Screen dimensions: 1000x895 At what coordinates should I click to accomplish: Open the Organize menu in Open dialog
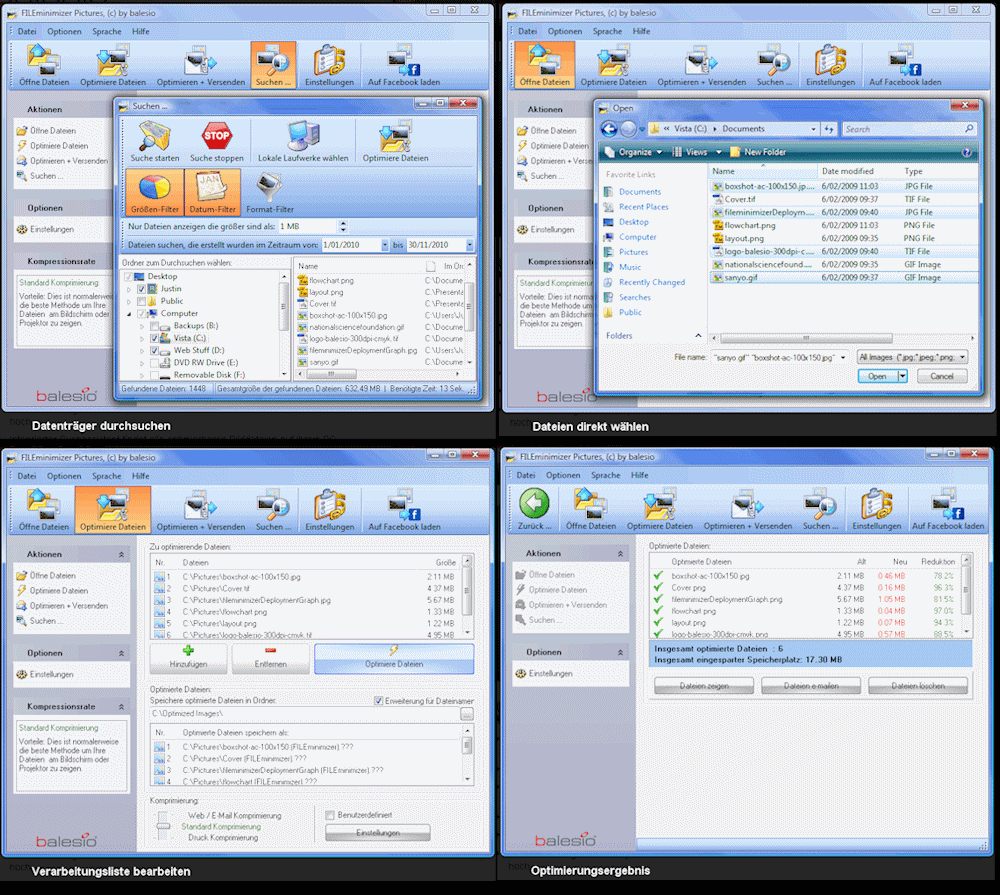pyautogui.click(x=634, y=152)
